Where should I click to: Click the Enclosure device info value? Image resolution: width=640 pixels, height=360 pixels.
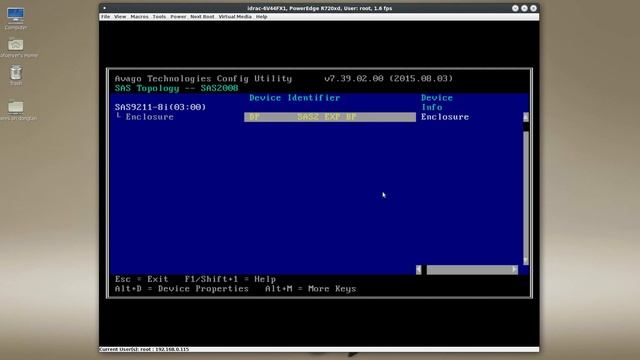pyautogui.click(x=445, y=117)
